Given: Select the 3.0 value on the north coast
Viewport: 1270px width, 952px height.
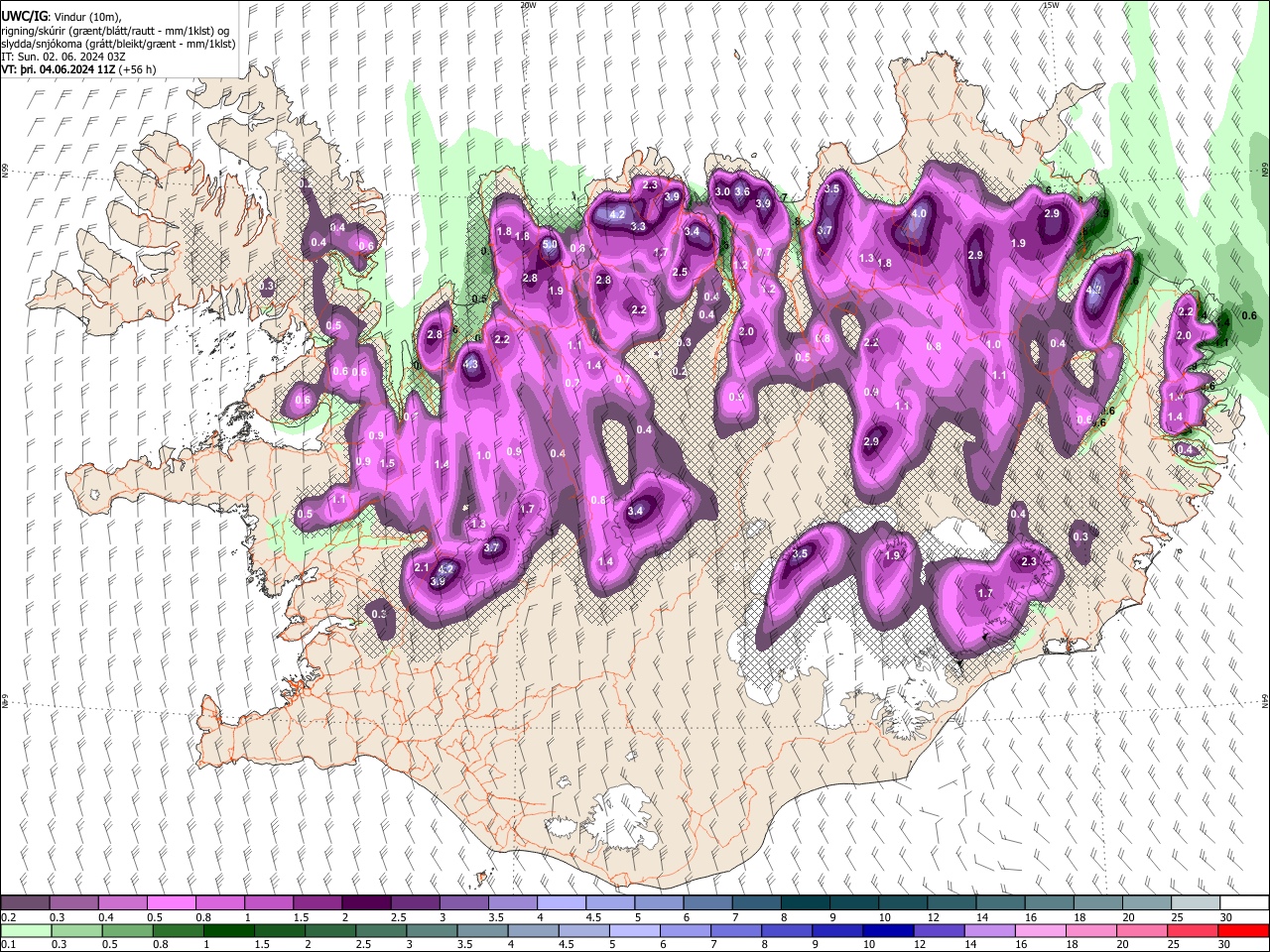Looking at the screenshot, I should [722, 191].
